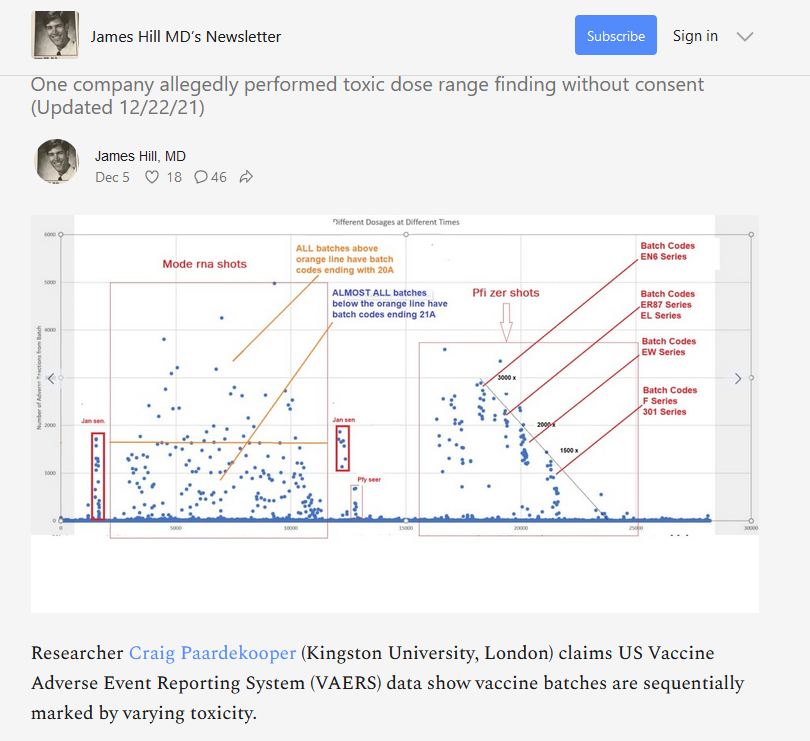810x741 pixels.
Task: Click the comment count 46
Action: (219, 177)
